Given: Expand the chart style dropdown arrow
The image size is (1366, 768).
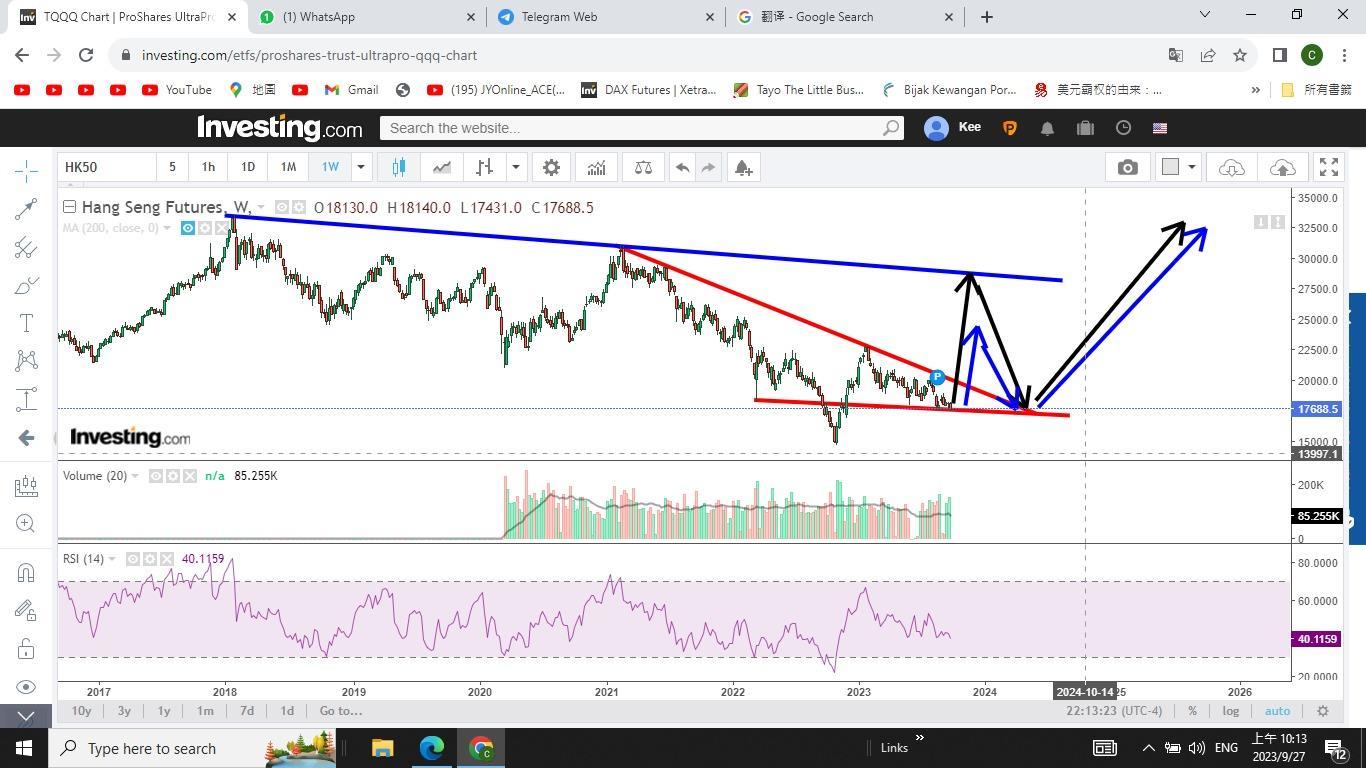Looking at the screenshot, I should (516, 167).
